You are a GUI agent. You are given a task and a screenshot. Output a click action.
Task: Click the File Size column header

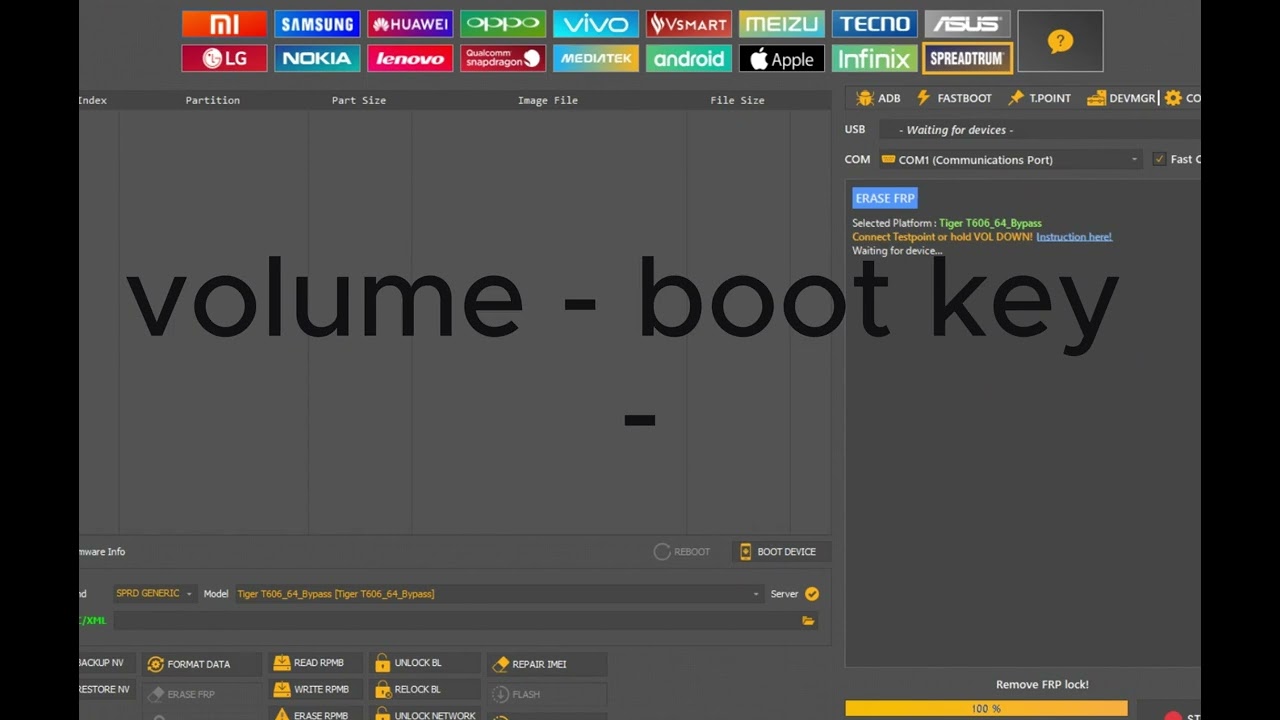pyautogui.click(x=738, y=100)
